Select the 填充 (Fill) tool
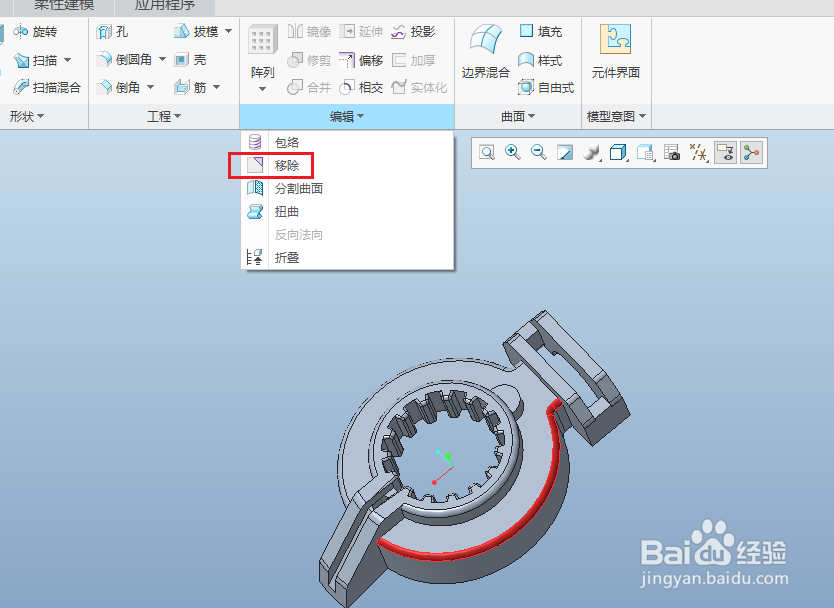The image size is (834, 608). click(540, 32)
